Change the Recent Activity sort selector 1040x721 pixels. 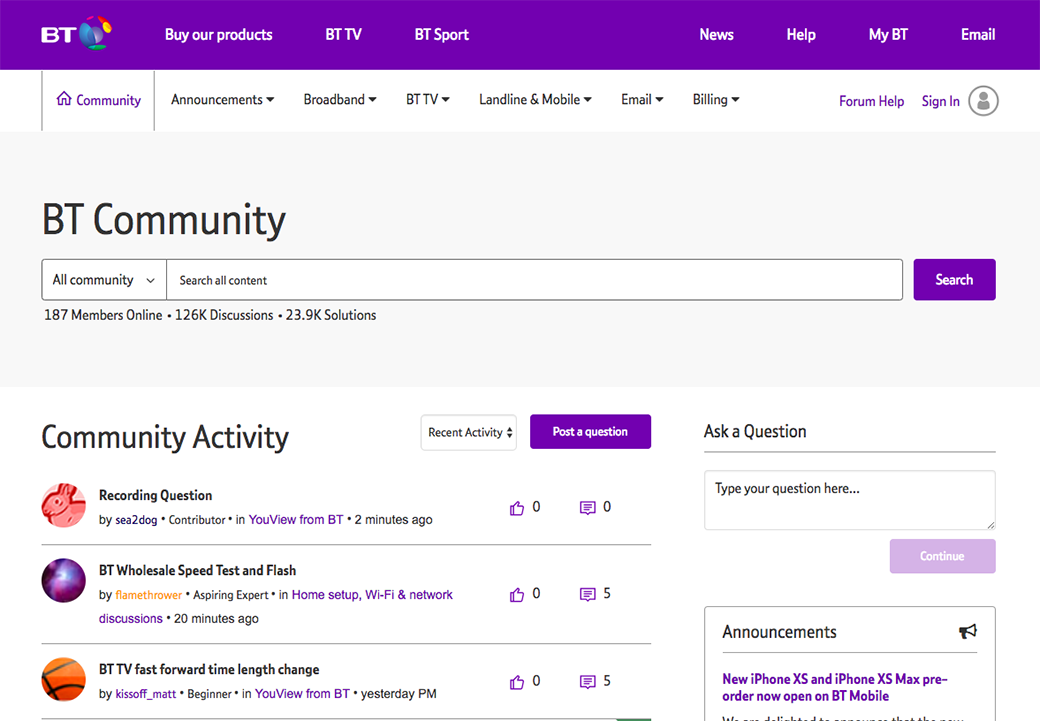(x=469, y=433)
